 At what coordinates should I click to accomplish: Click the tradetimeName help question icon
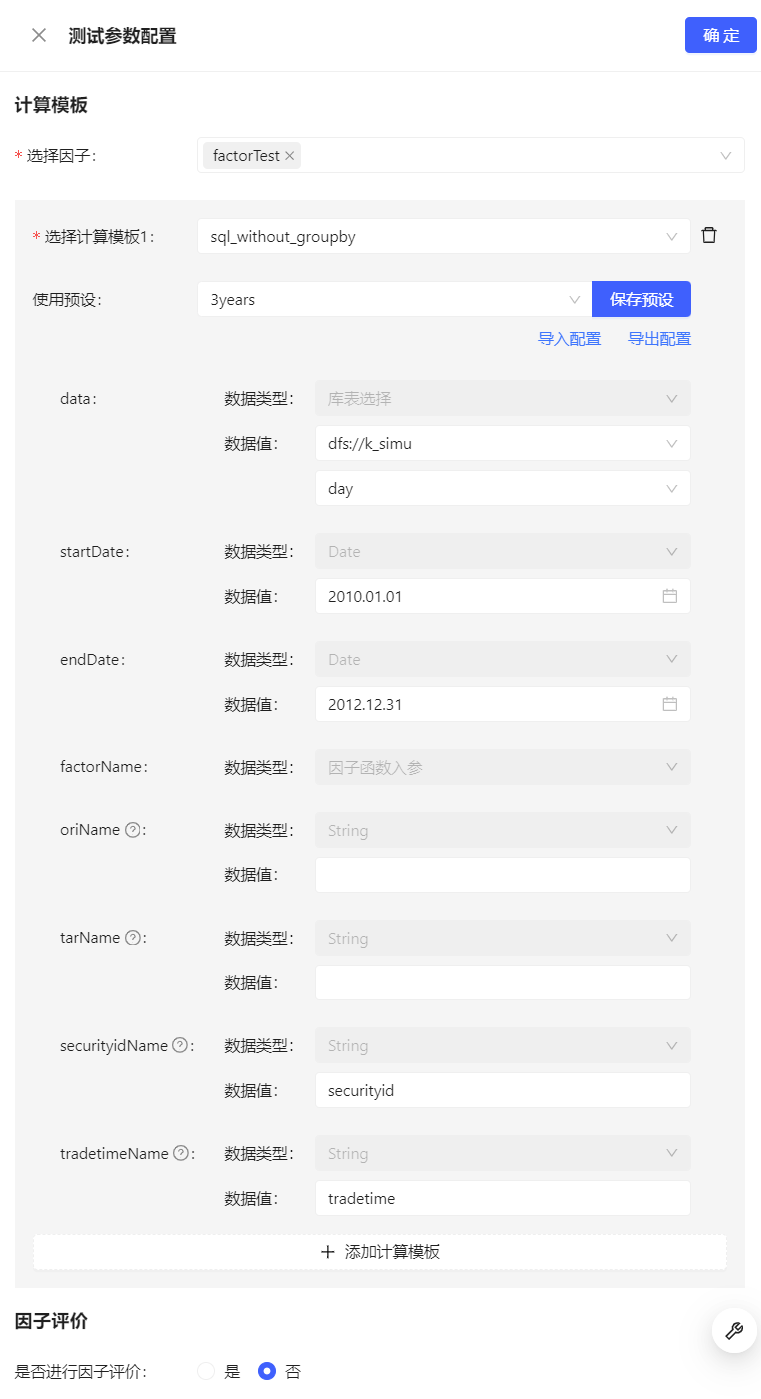[x=181, y=1153]
